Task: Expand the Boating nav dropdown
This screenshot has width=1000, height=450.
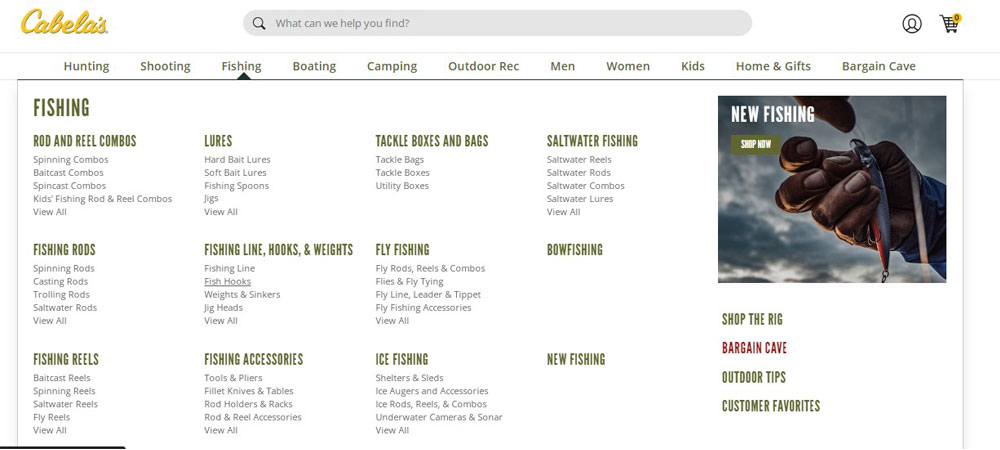Action: coord(314,66)
